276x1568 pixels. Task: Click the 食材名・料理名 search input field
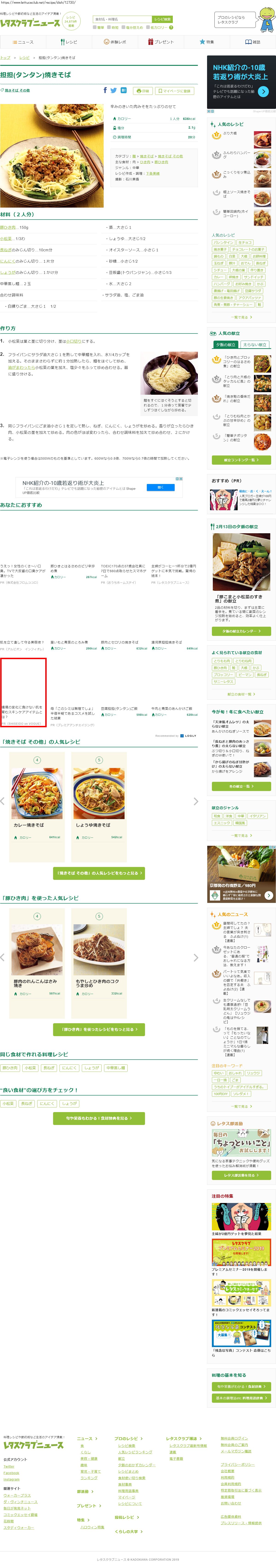pos(122,20)
